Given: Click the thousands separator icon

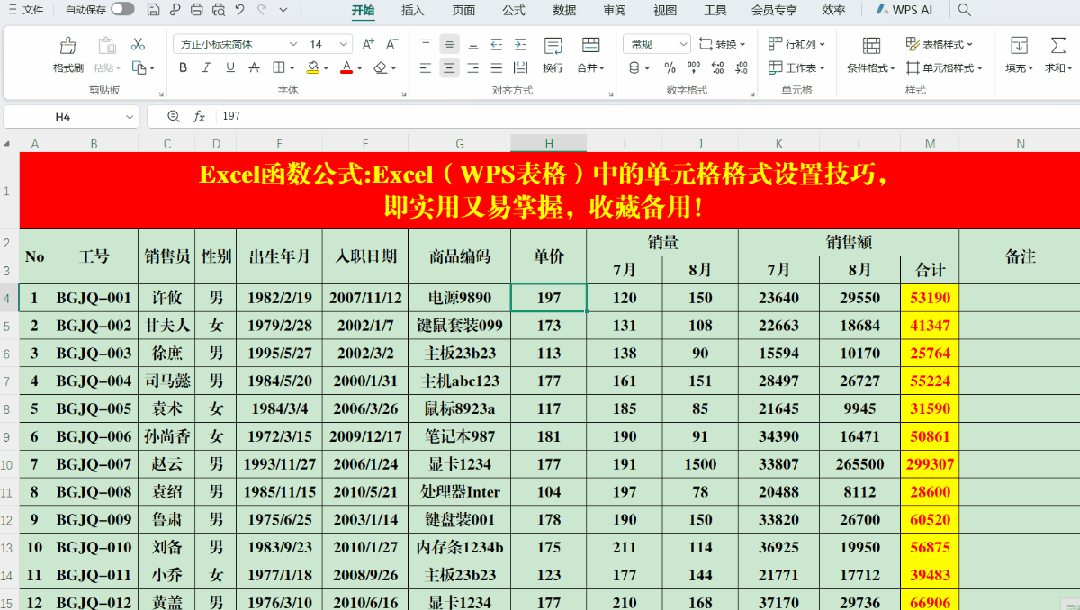Looking at the screenshot, I should click(694, 68).
